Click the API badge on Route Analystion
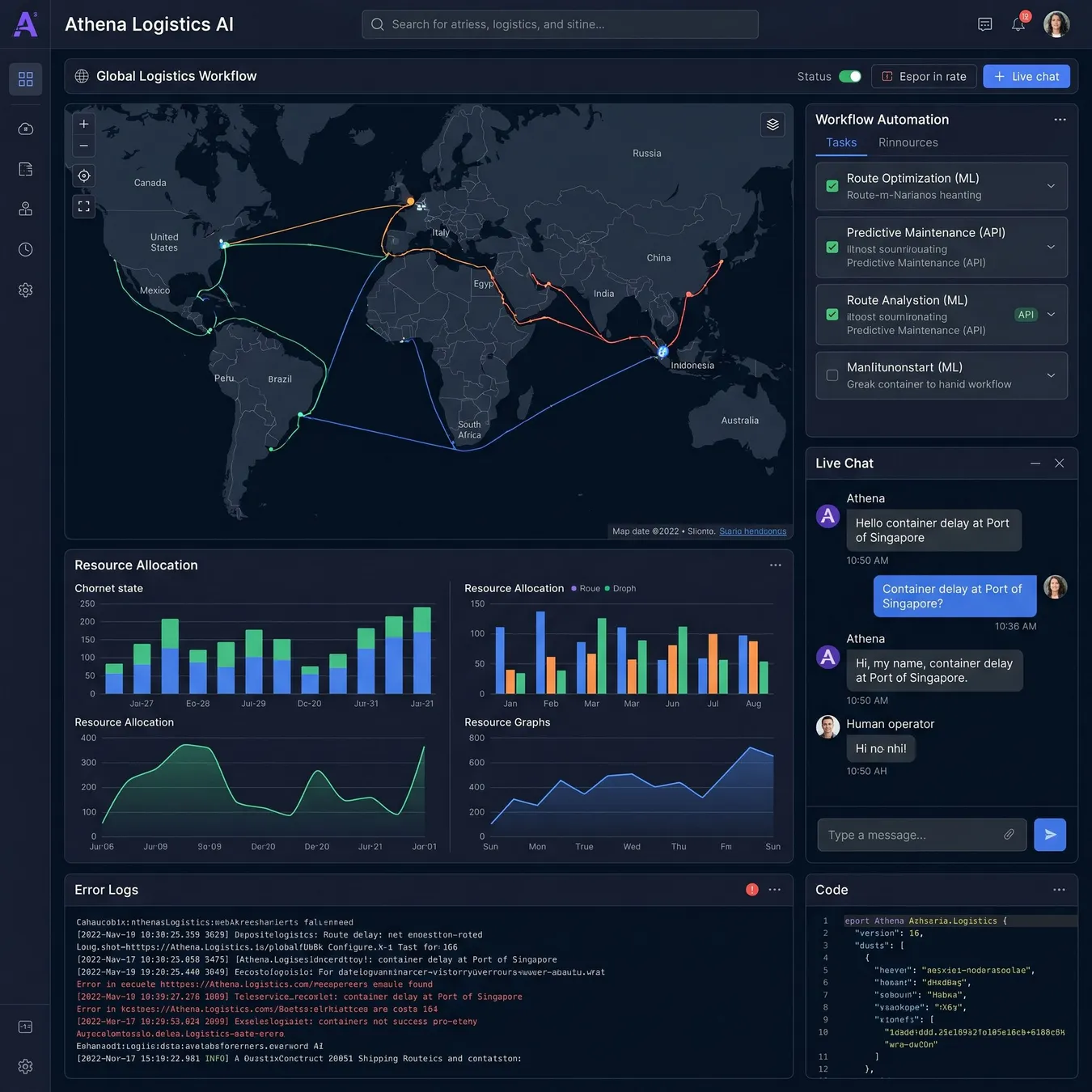 pyautogui.click(x=1026, y=315)
